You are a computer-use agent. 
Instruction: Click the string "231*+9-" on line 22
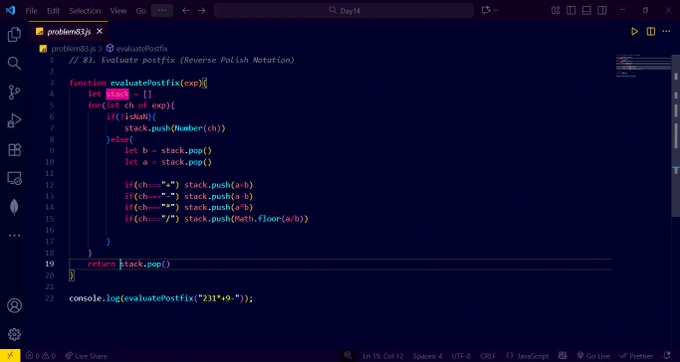point(220,298)
